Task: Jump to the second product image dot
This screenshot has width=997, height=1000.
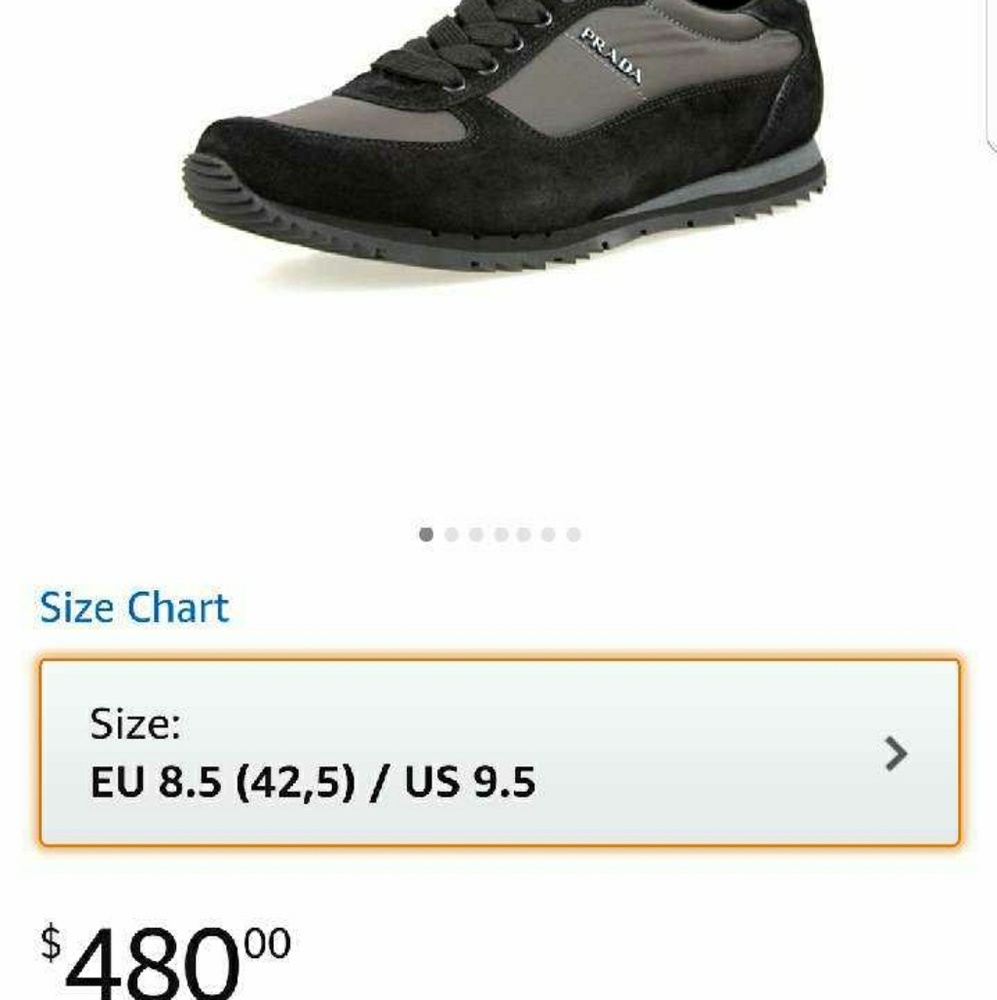Action: [451, 534]
